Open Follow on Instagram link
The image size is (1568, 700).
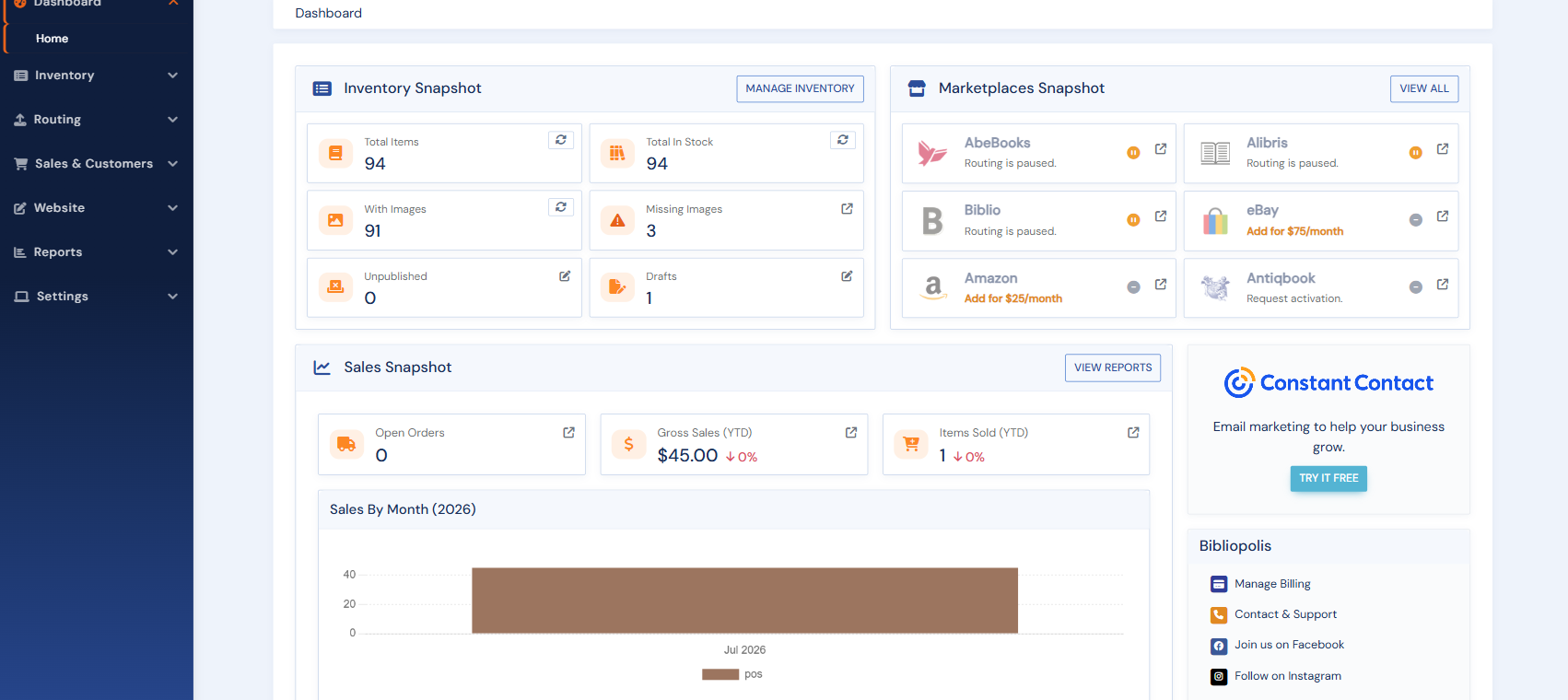[1288, 676]
